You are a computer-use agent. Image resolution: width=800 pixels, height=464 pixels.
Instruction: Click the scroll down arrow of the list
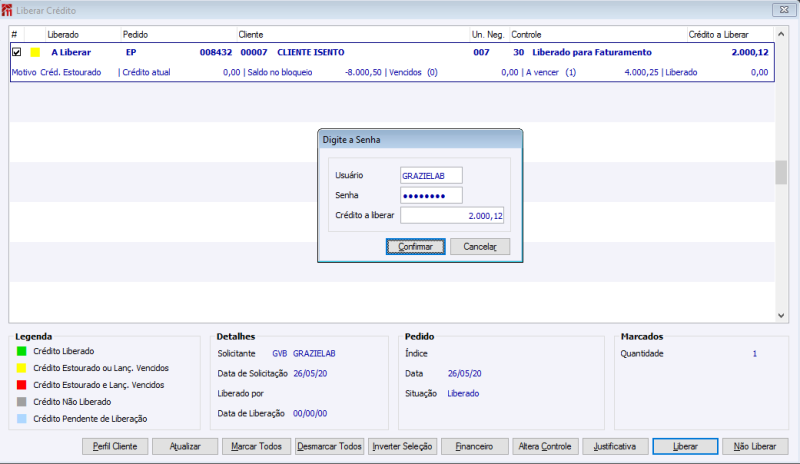click(x=781, y=315)
